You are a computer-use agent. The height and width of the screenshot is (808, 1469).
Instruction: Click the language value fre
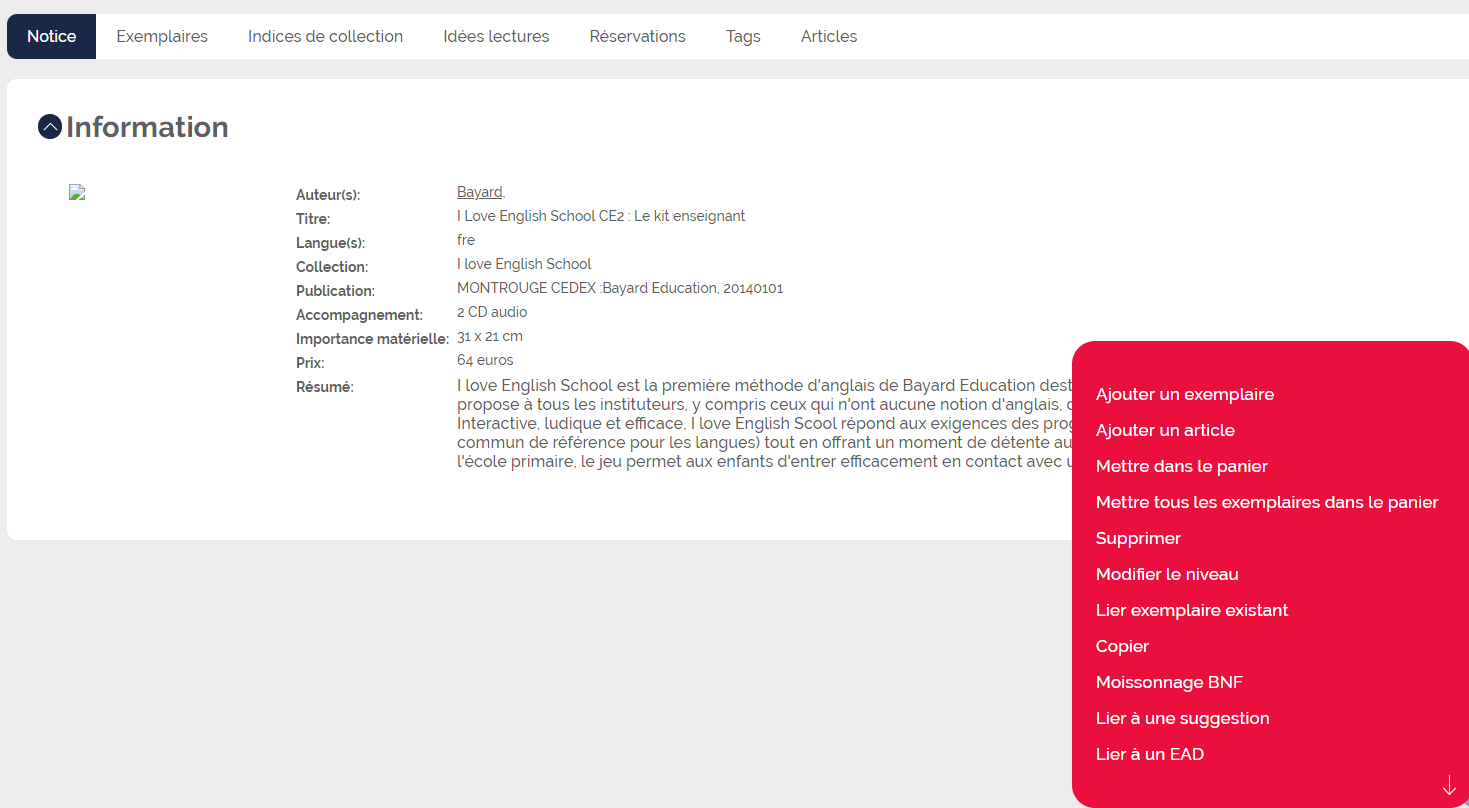466,240
